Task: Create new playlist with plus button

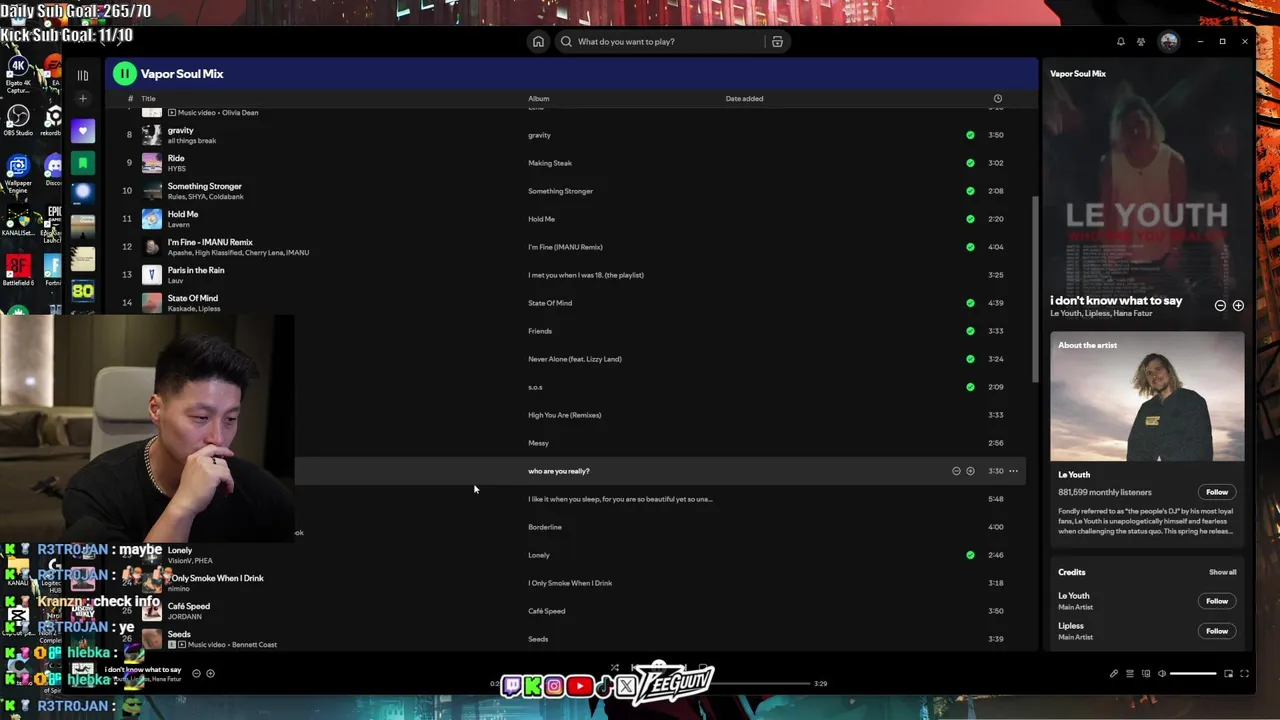Action: point(83,98)
